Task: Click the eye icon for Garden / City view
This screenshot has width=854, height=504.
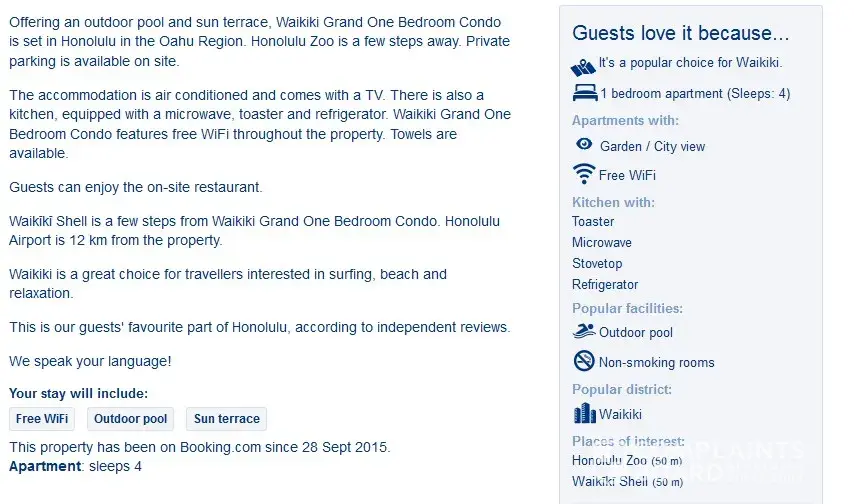Action: pos(584,145)
